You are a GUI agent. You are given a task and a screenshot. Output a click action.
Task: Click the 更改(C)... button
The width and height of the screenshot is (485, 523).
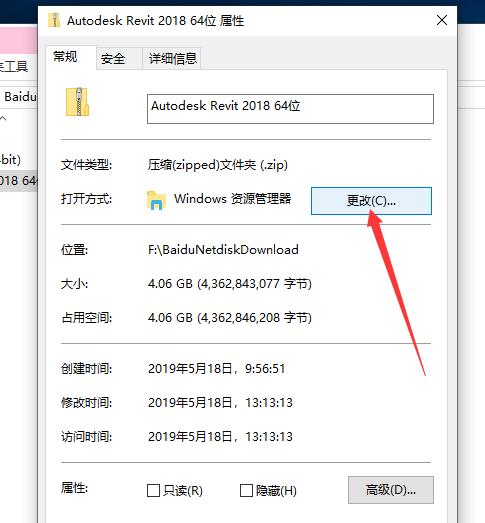pos(371,201)
